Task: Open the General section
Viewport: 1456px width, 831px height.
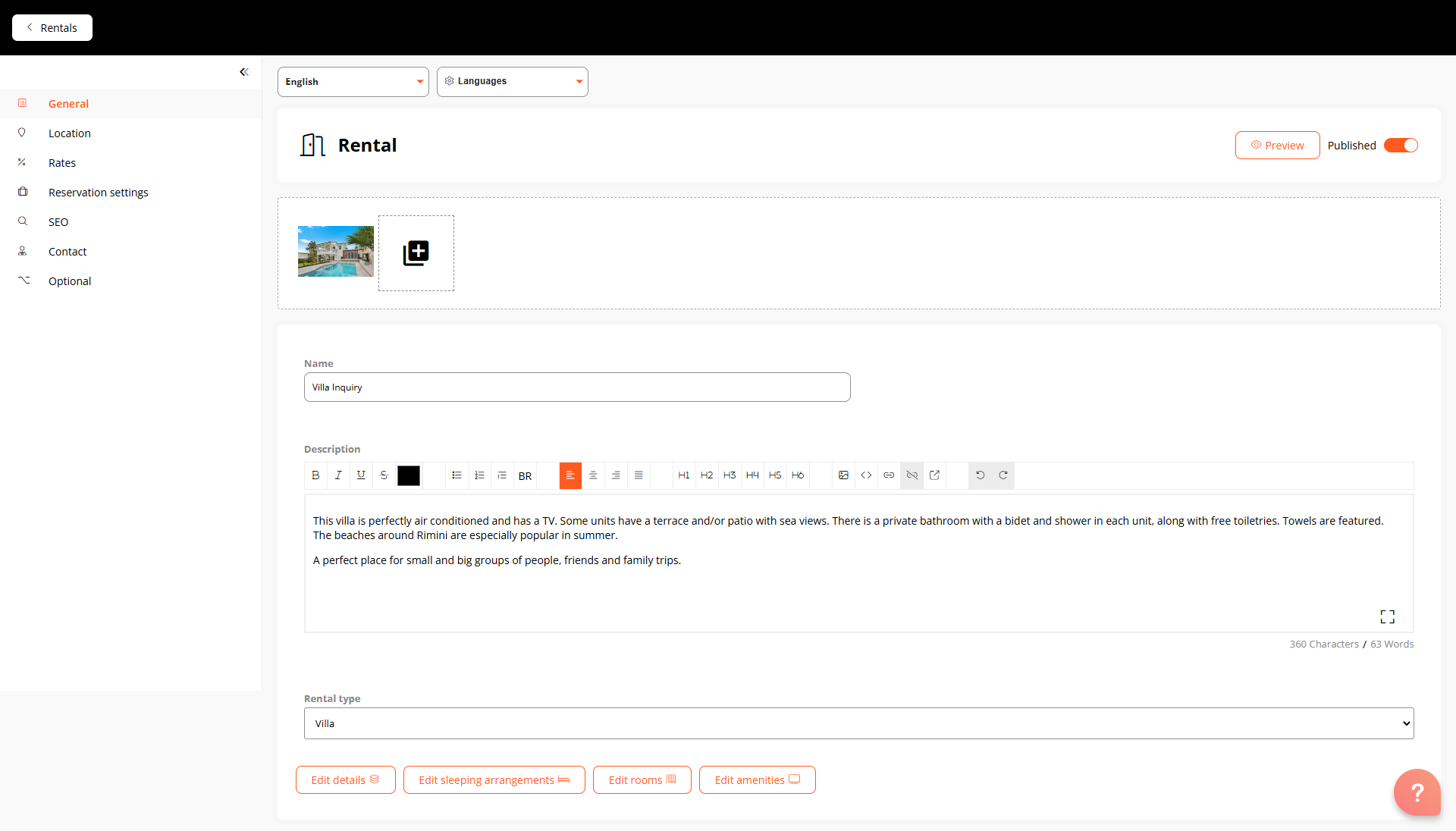Action: pyautogui.click(x=130, y=104)
